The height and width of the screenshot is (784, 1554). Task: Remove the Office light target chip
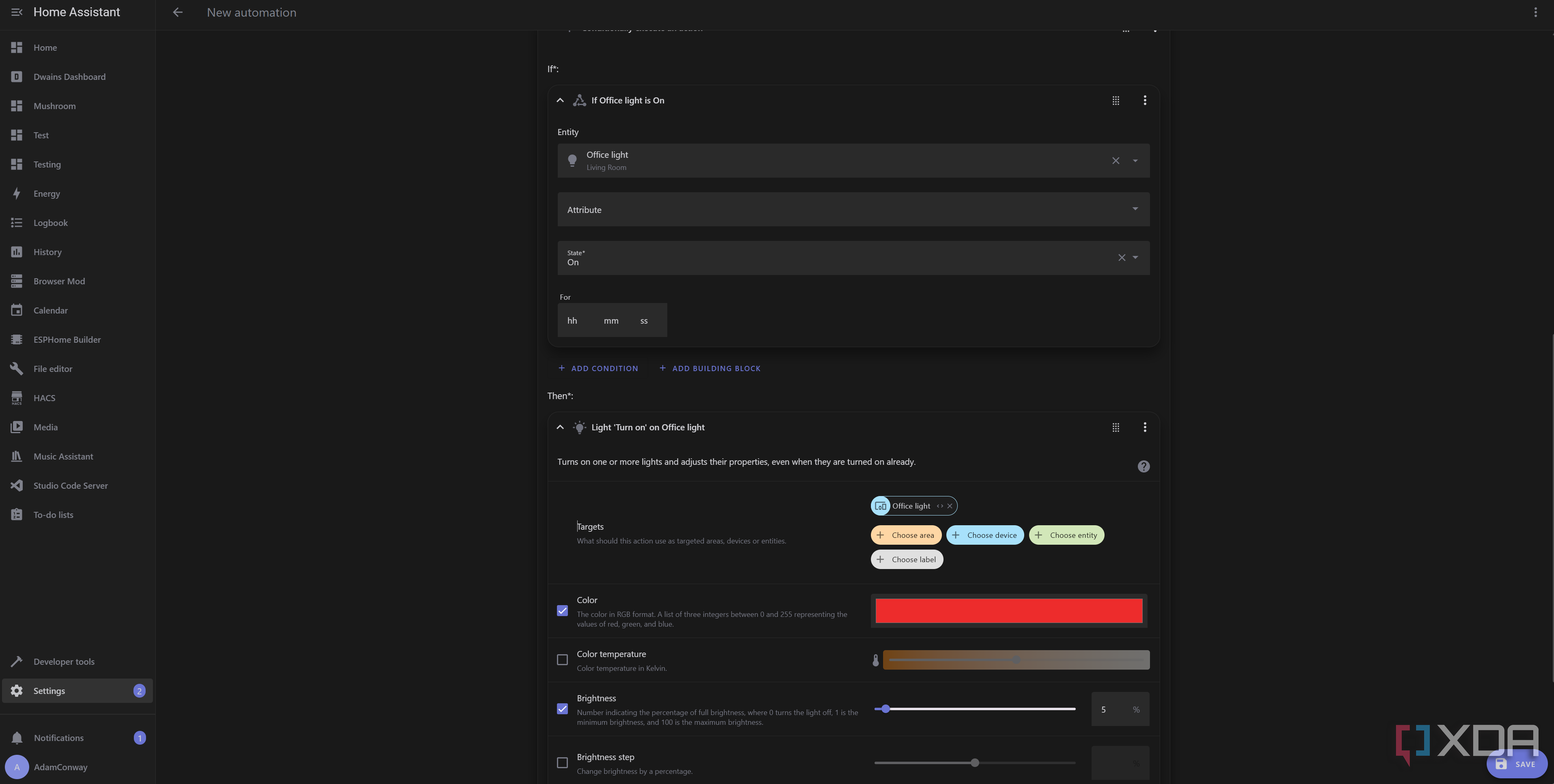tap(950, 507)
